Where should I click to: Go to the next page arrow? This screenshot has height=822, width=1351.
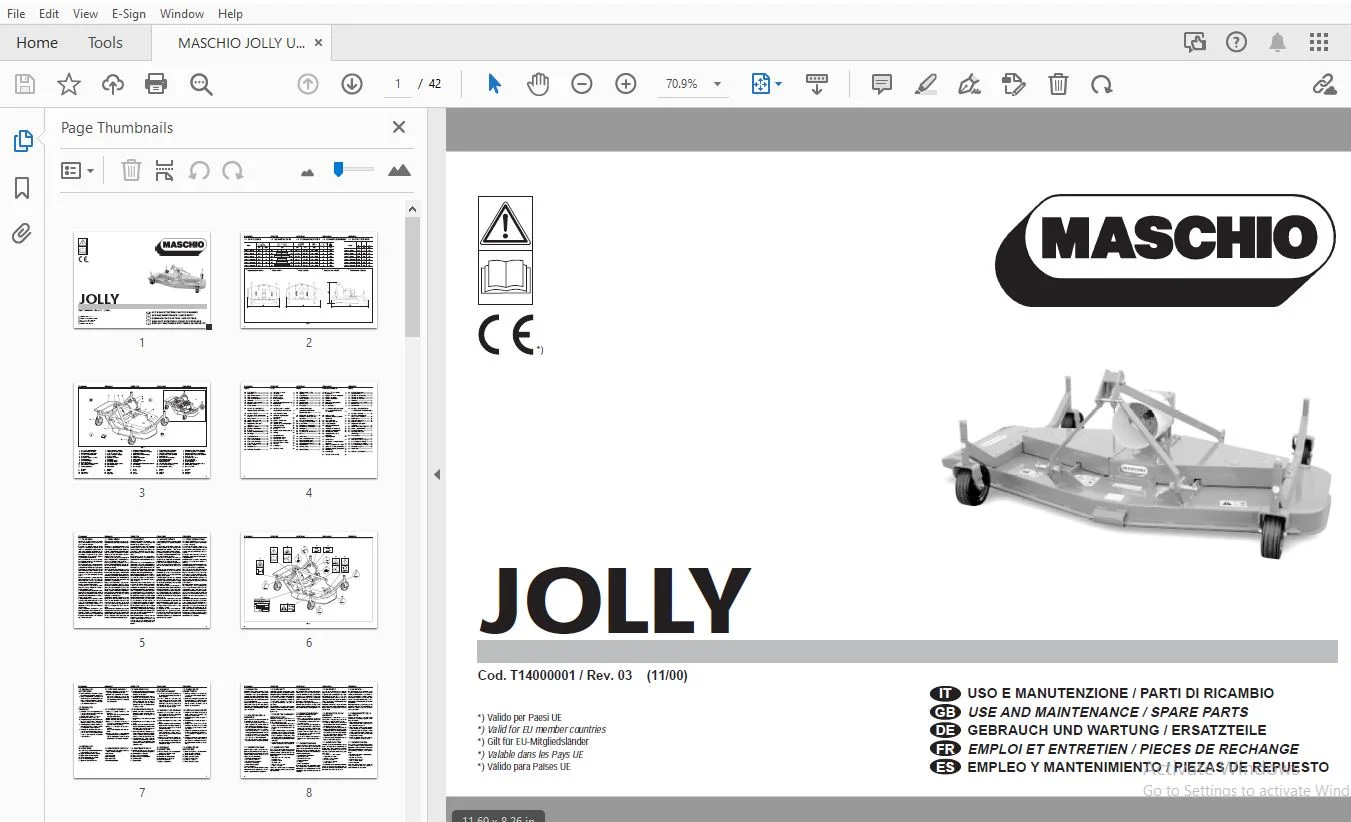coord(352,85)
